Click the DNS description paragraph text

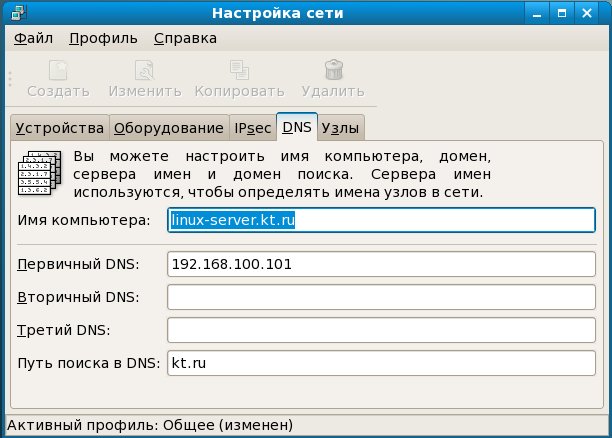[282, 174]
